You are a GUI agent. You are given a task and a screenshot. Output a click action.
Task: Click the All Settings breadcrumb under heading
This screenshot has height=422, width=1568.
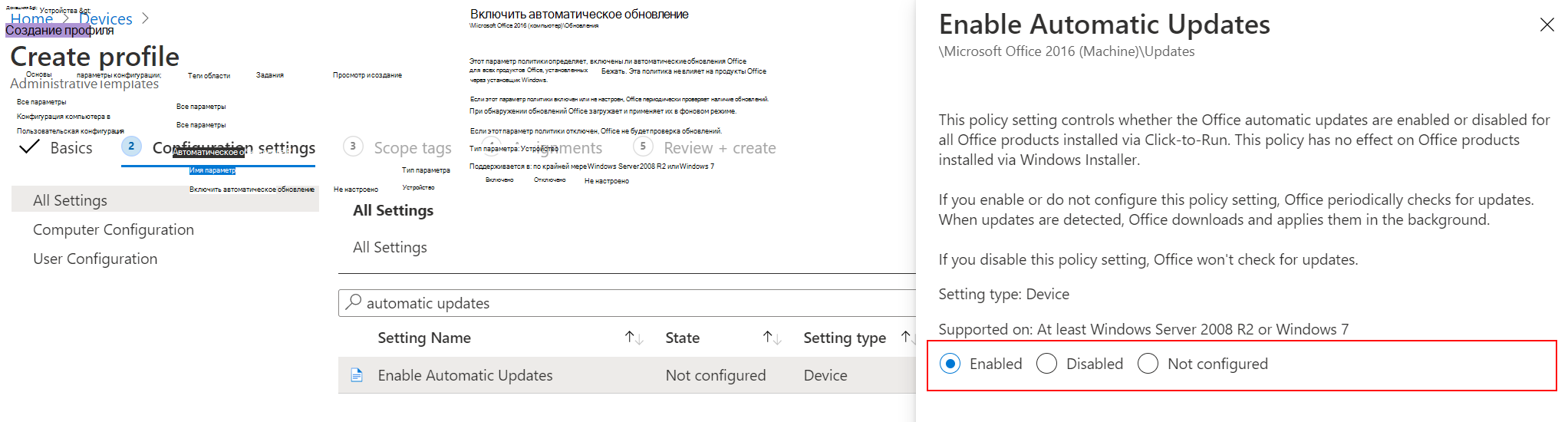(x=390, y=247)
